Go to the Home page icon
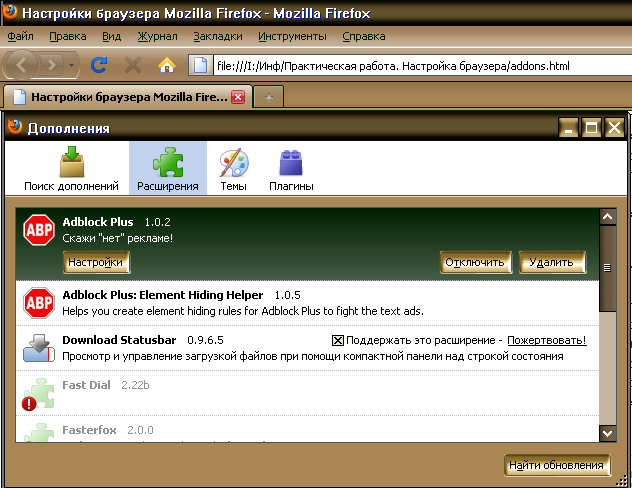The width and height of the screenshot is (632, 488). 166,65
